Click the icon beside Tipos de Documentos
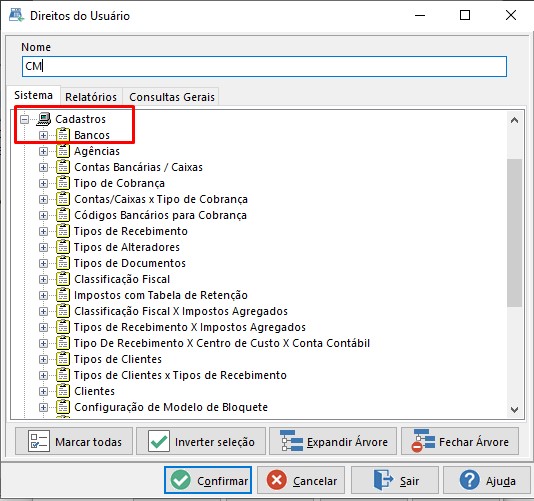This screenshot has height=501, width=534. click(x=63, y=263)
